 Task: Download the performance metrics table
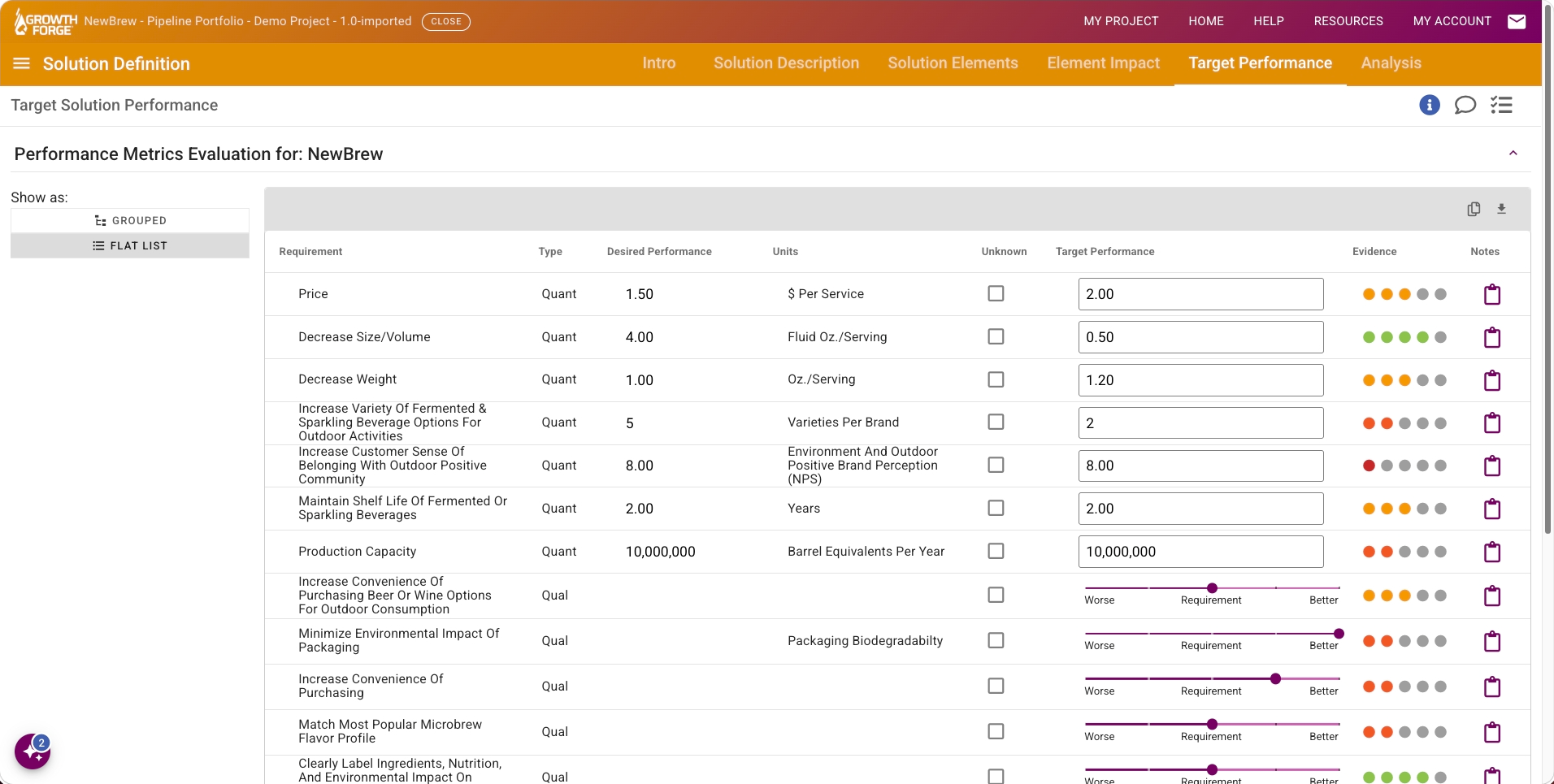point(1501,209)
